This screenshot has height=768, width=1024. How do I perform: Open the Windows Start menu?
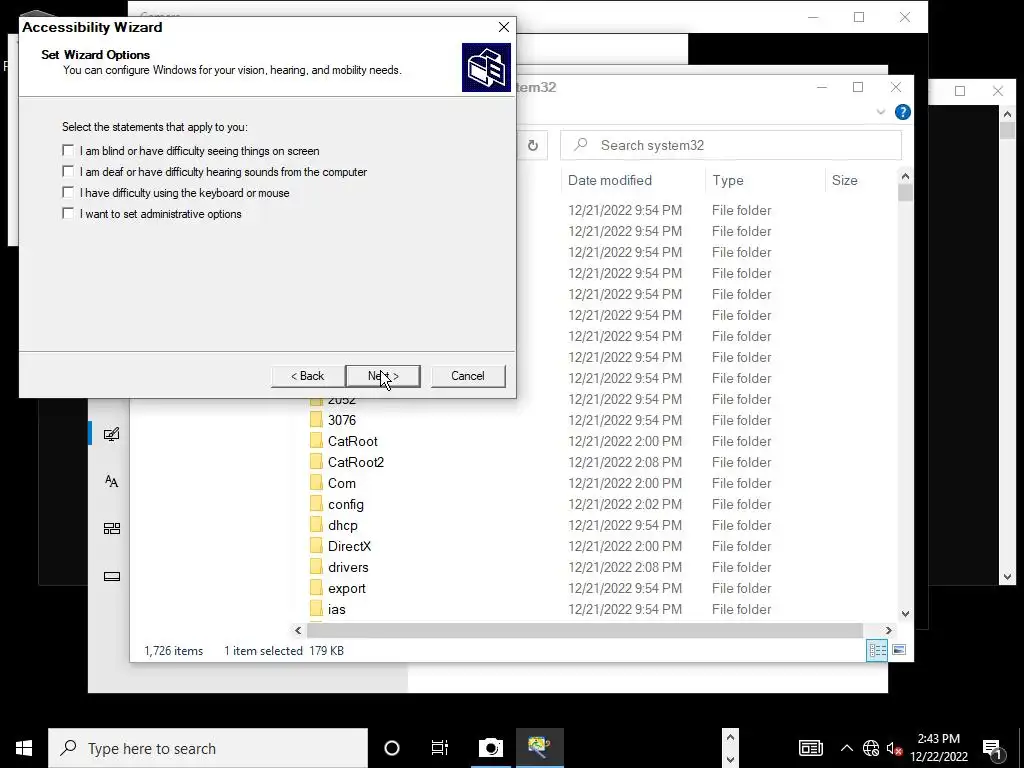click(x=24, y=748)
